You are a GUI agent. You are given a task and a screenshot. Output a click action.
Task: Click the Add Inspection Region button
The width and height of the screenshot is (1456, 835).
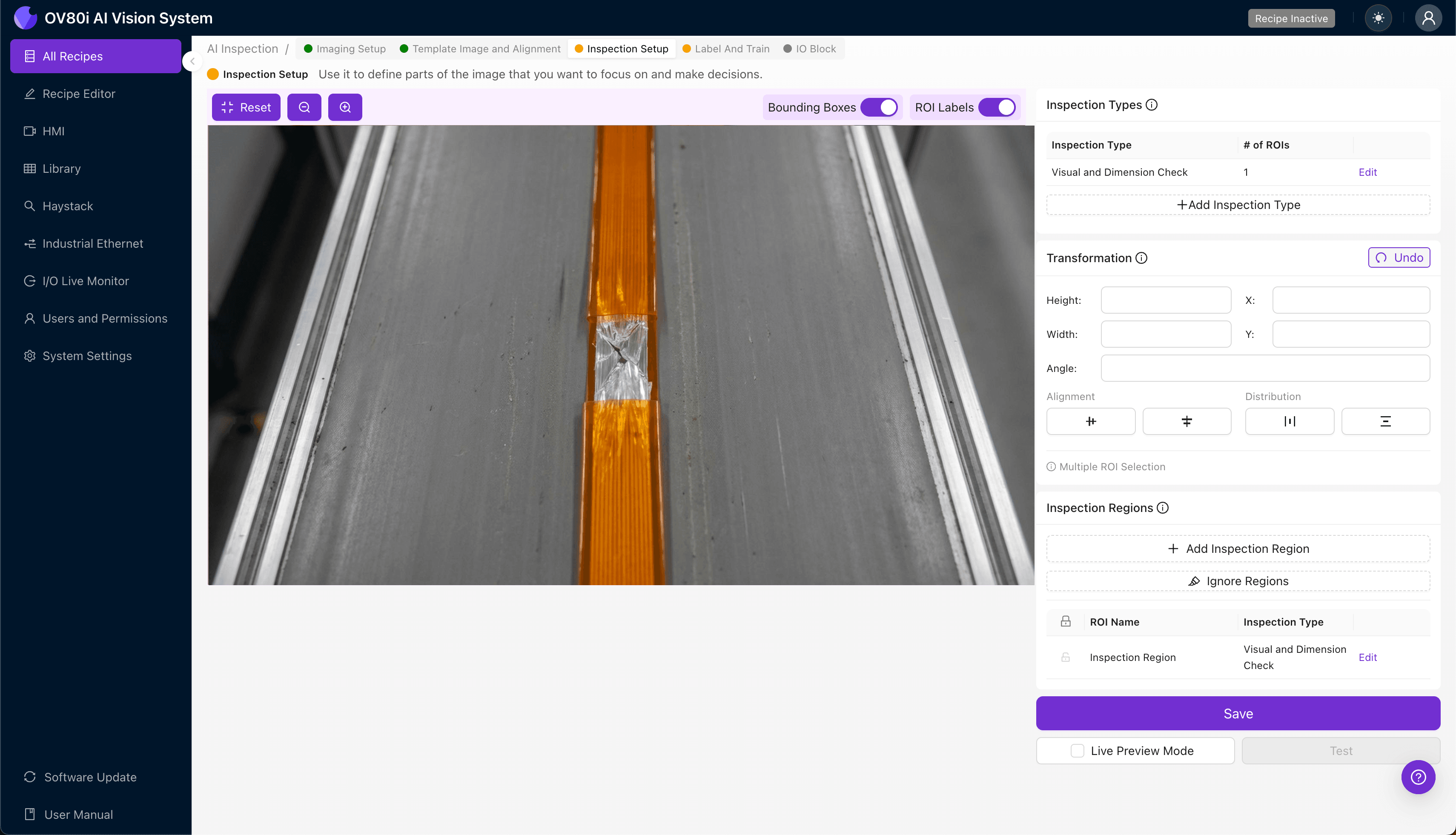coord(1238,549)
